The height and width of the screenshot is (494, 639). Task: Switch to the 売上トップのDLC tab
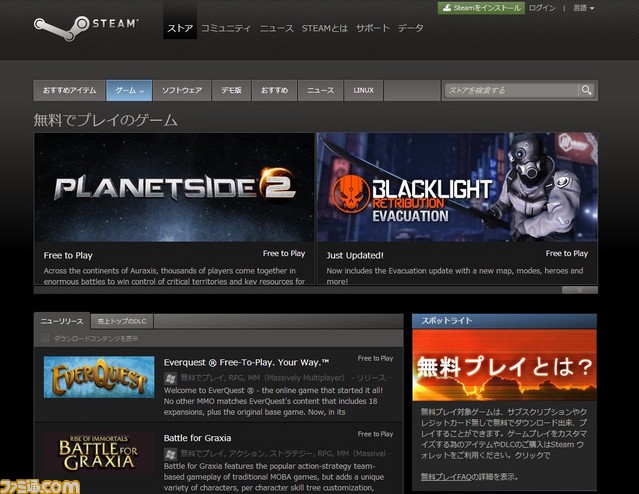click(x=122, y=321)
